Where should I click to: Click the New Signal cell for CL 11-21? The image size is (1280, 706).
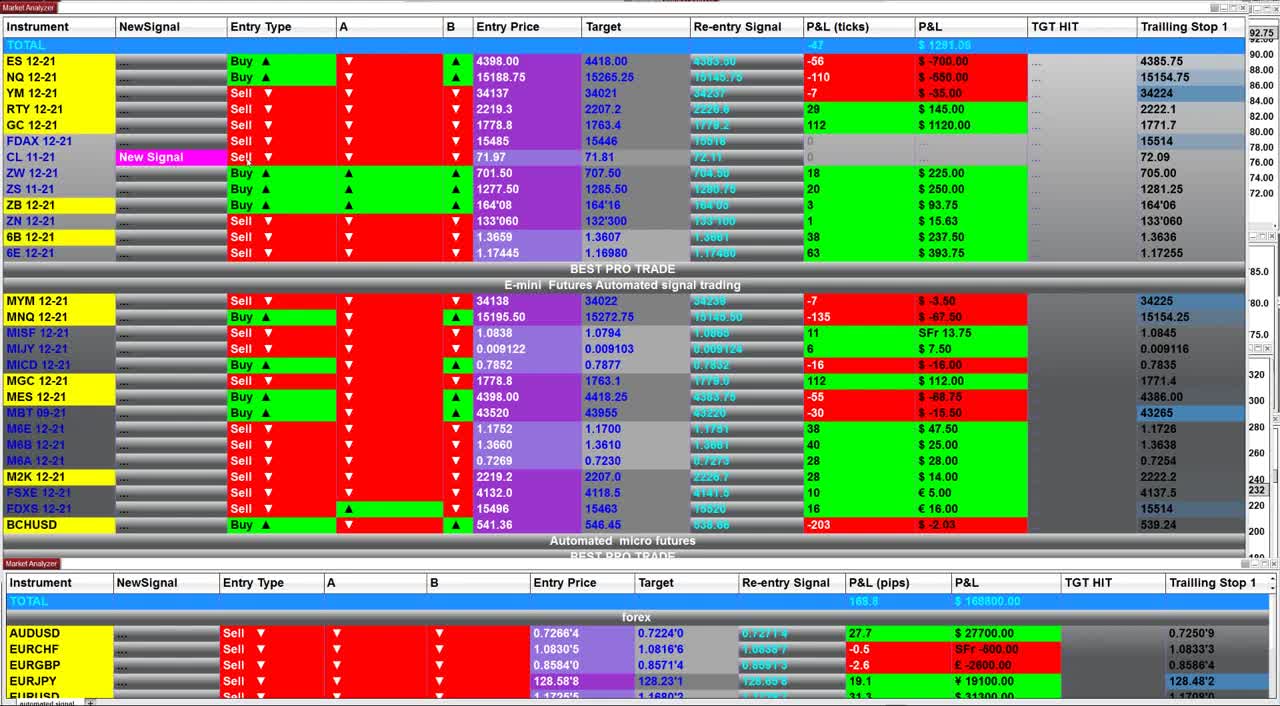coord(171,157)
